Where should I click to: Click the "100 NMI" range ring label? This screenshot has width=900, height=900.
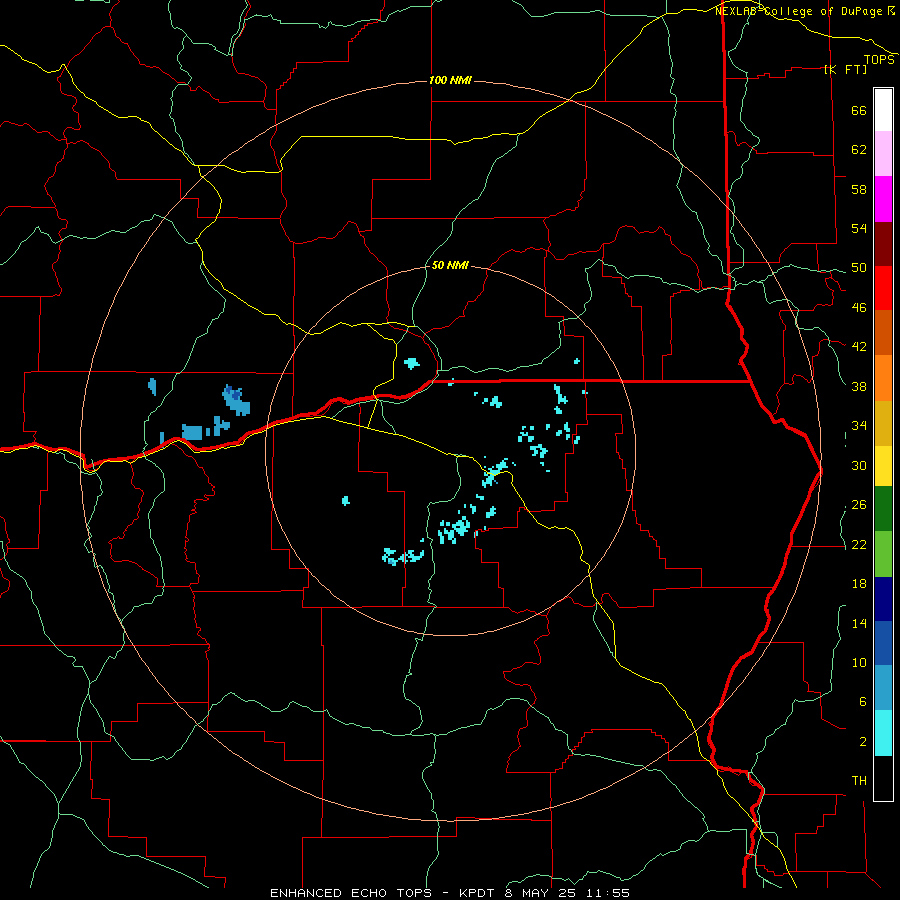coord(450,80)
